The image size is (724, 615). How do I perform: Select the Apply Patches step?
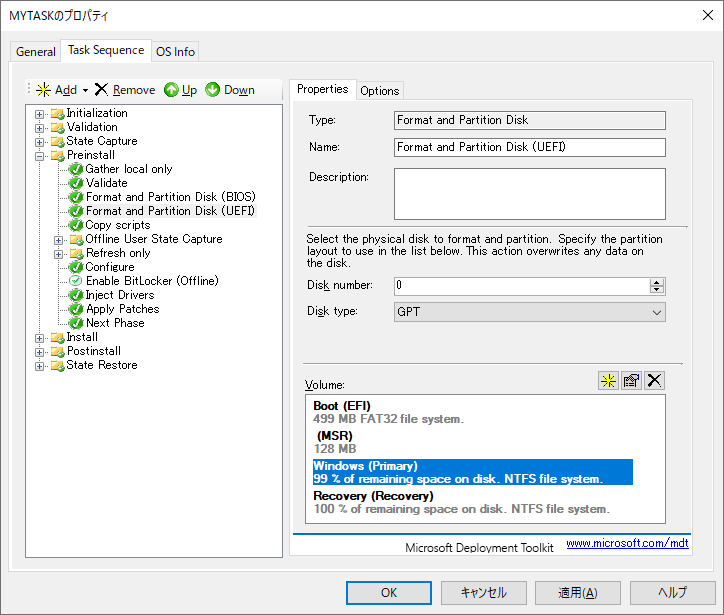click(122, 309)
